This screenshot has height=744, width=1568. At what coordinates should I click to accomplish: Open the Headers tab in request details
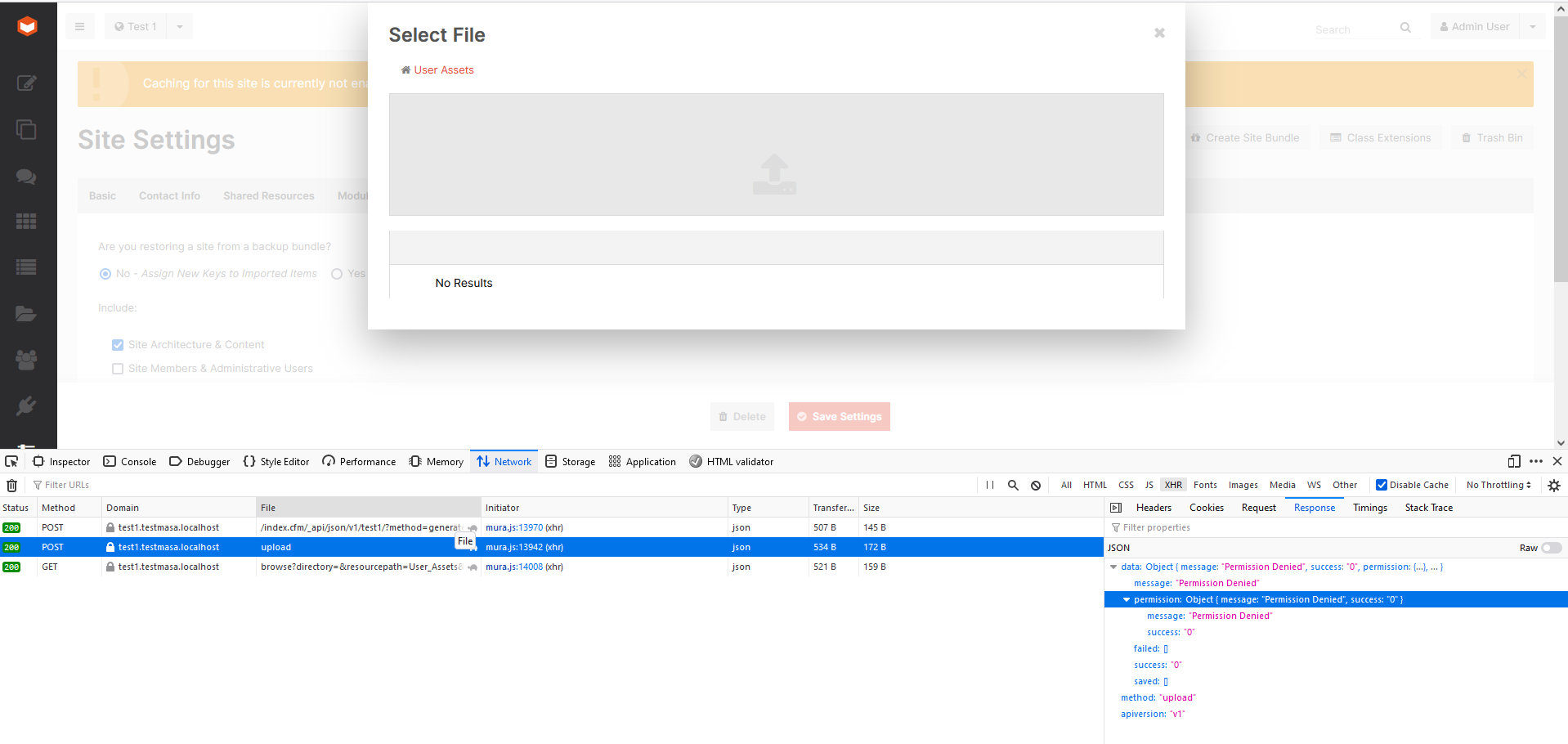[x=1154, y=508]
